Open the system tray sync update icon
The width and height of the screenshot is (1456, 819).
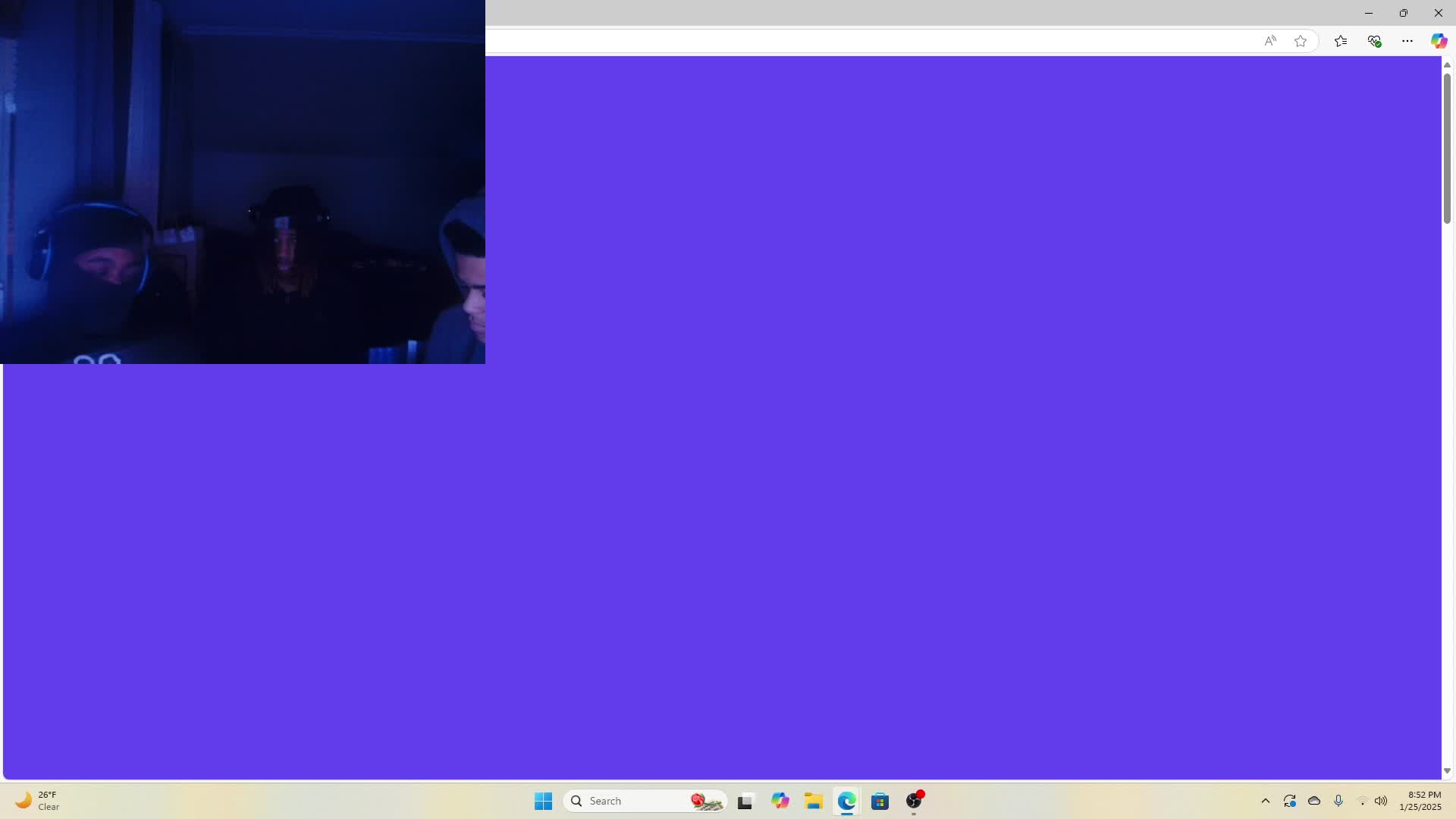[x=1290, y=801]
